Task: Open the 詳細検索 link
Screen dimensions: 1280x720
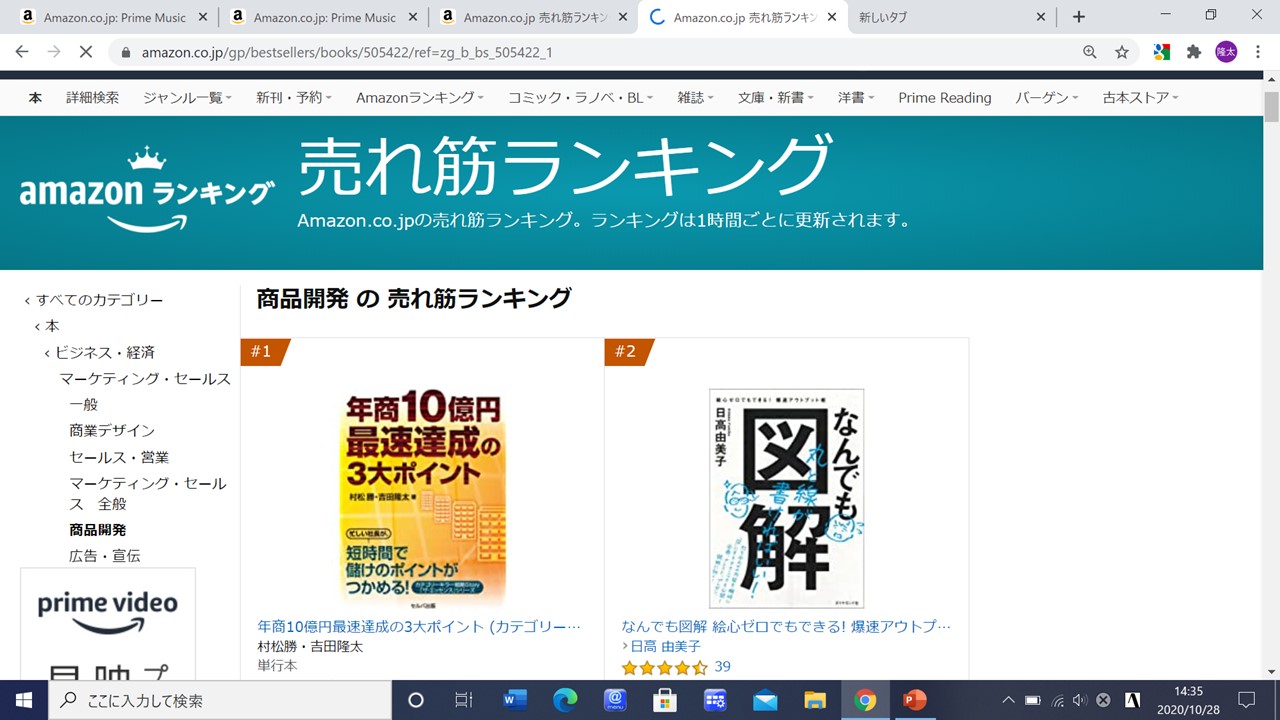Action: [x=92, y=97]
